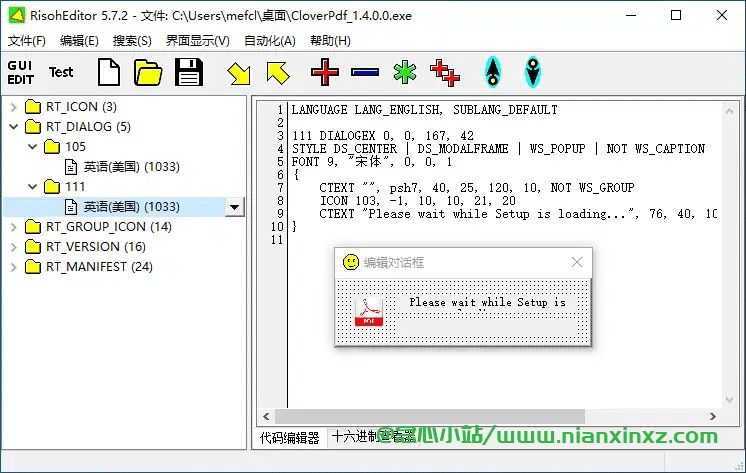Select the RT_VERSION (16) tree item
This screenshot has width=746, height=473.
point(96,246)
